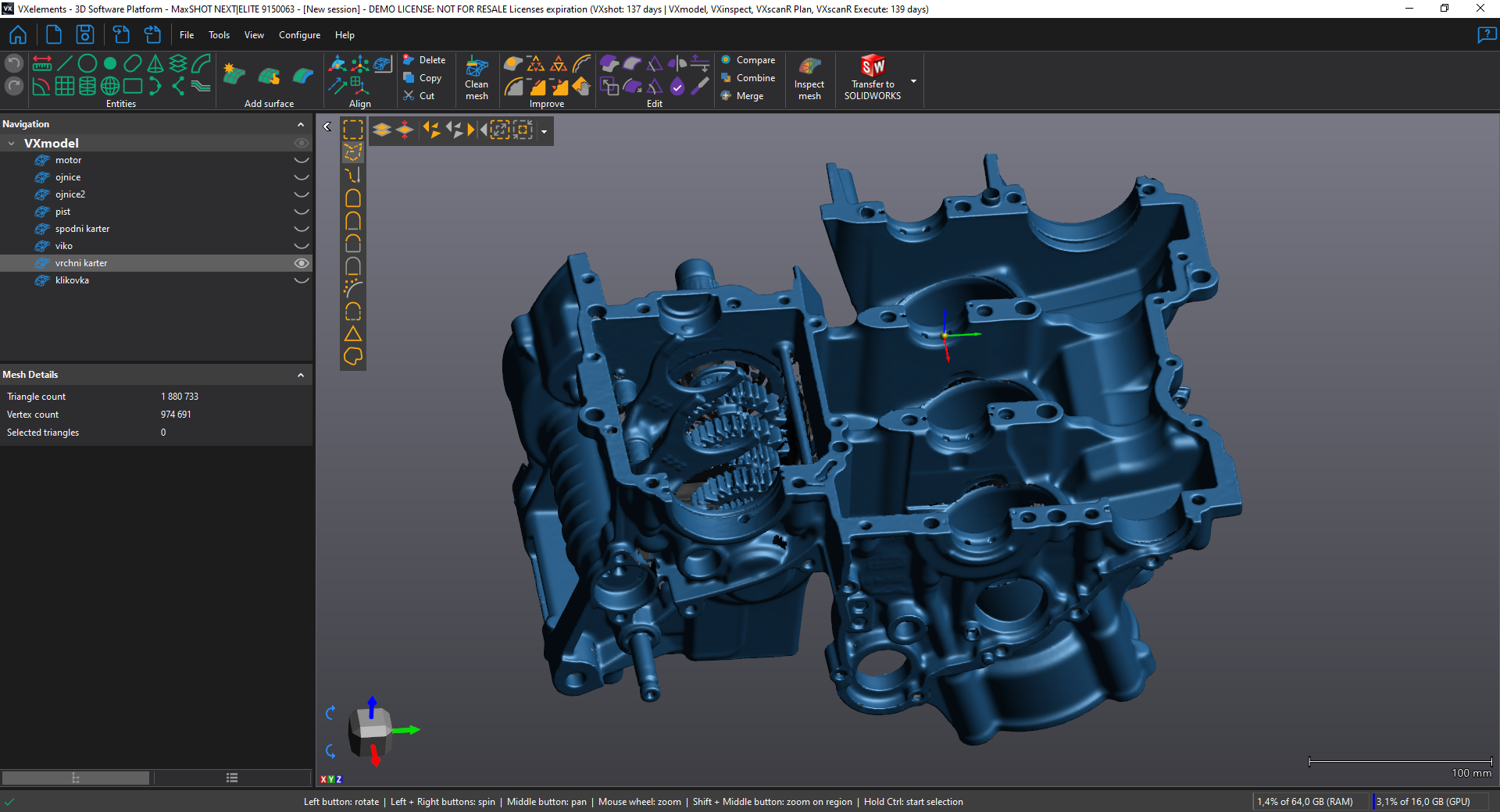Show the motor mesh visibility

point(301,160)
